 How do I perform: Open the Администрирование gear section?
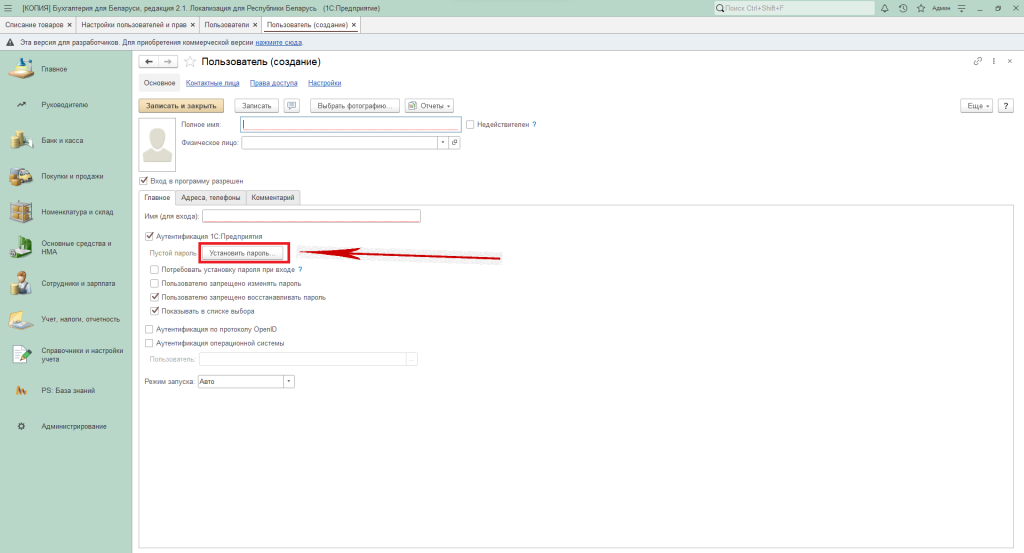(74, 427)
